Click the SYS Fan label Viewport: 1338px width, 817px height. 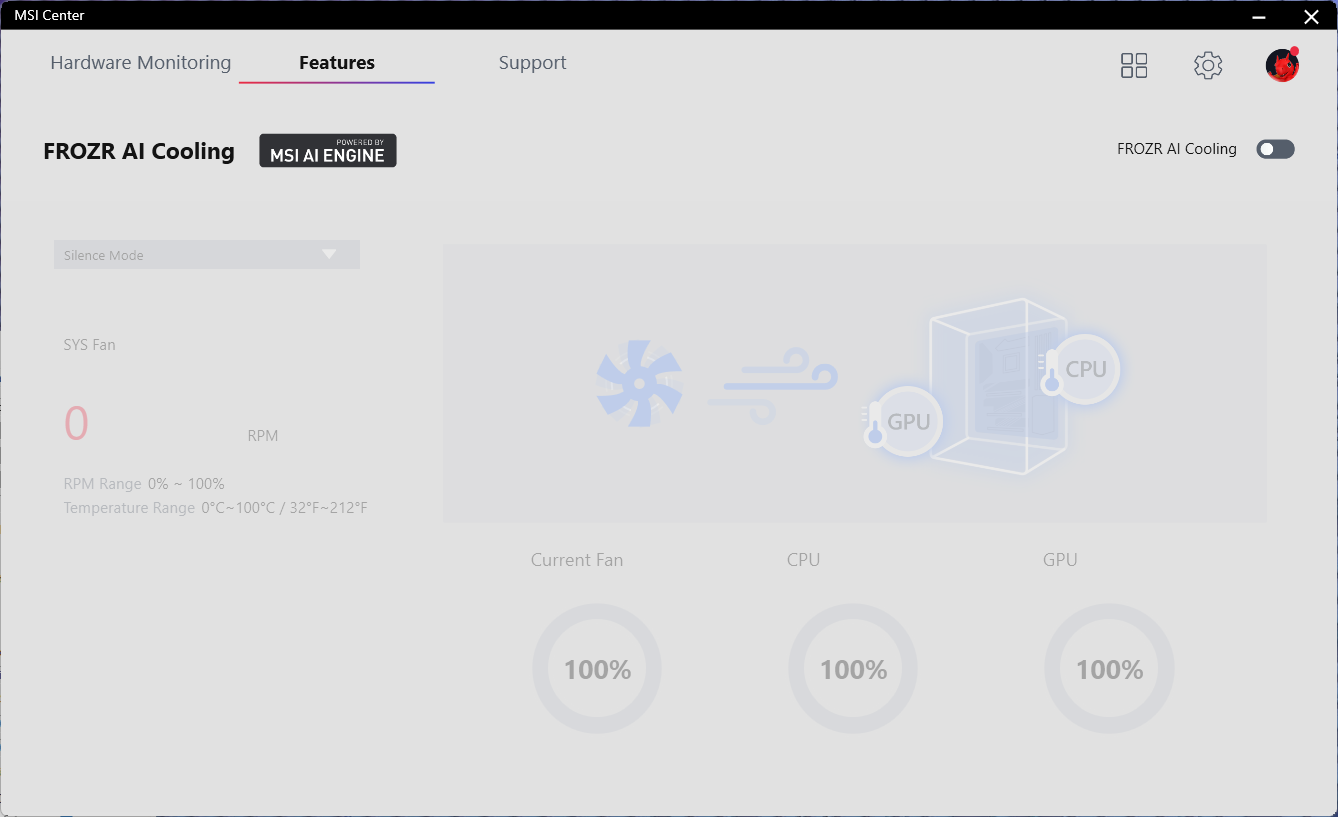pos(90,345)
